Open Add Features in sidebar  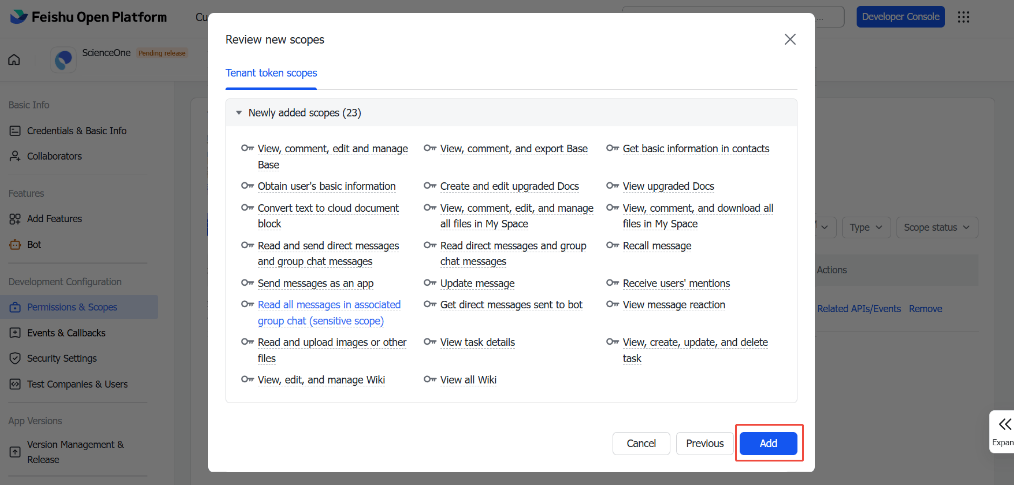(x=54, y=219)
